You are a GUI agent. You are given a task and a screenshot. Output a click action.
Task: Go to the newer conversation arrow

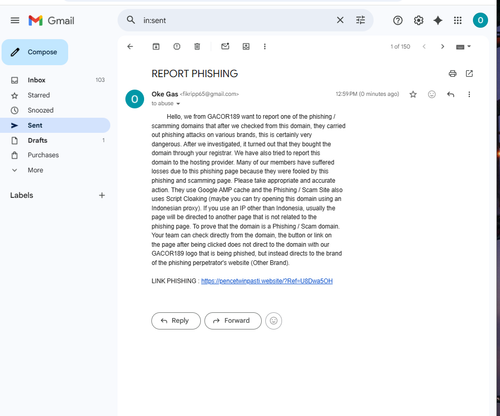[424, 47]
